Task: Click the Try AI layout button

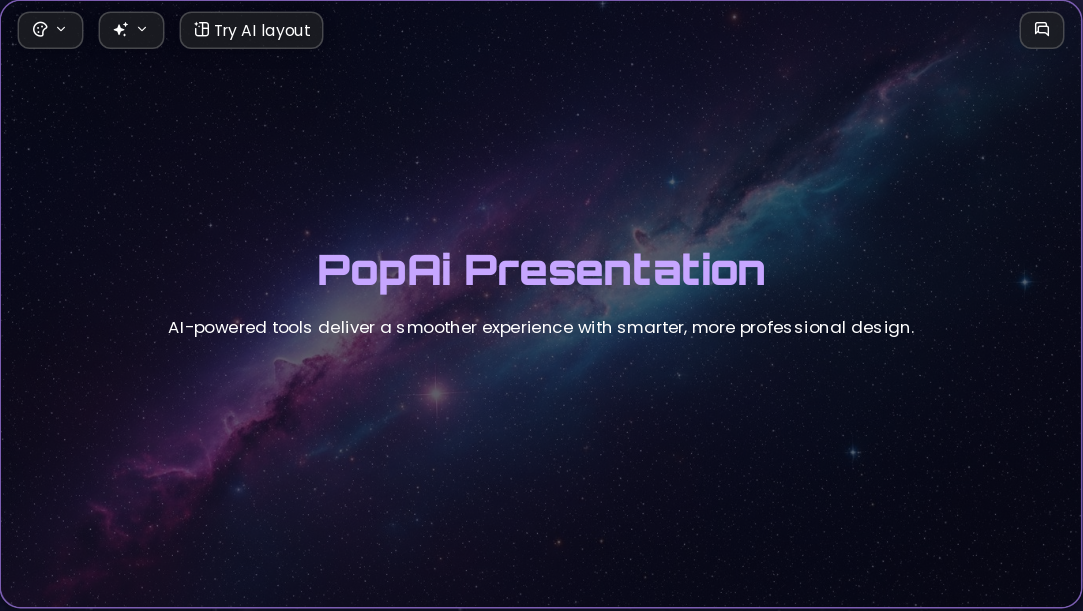Action: (251, 30)
